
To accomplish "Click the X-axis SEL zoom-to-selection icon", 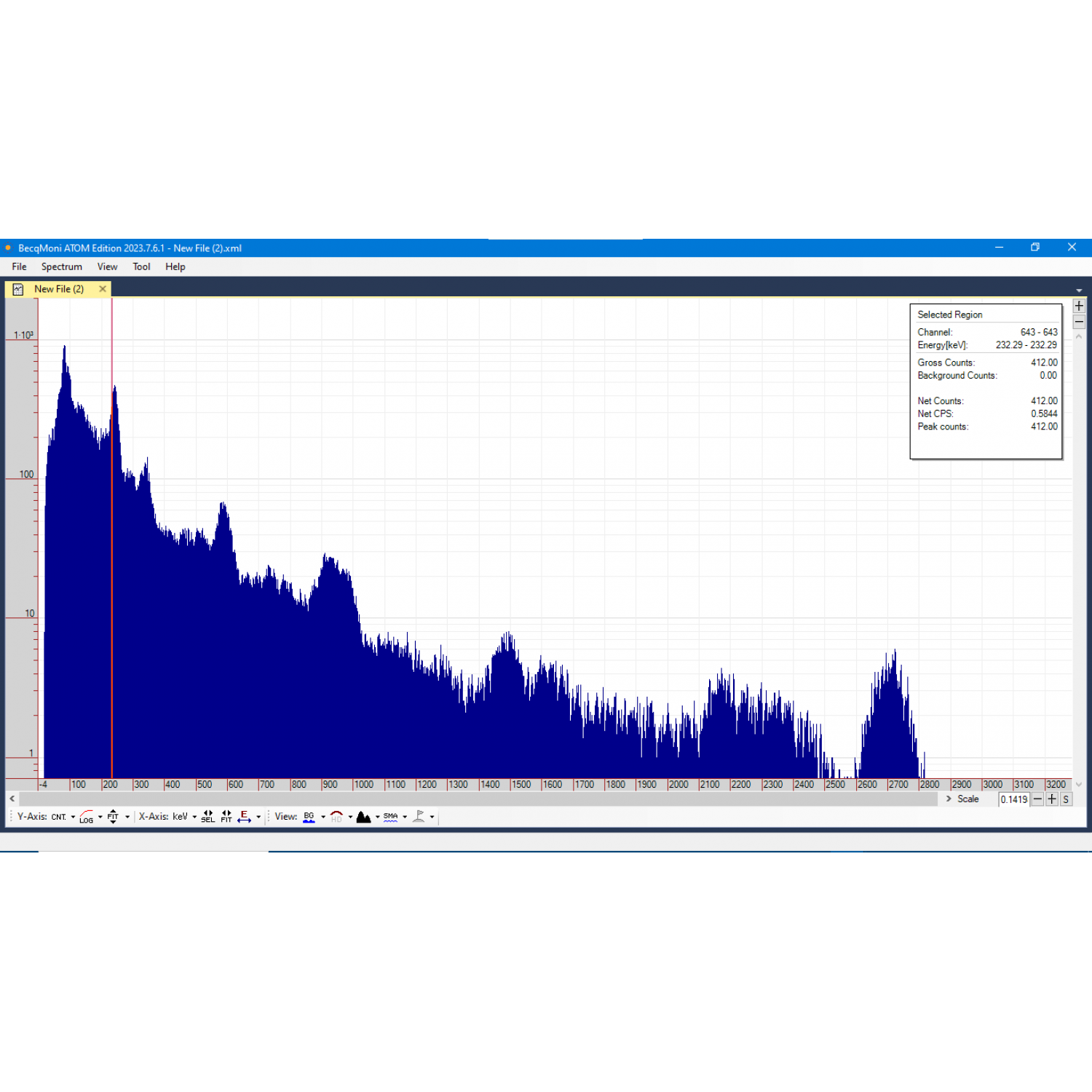I will click(x=207, y=817).
